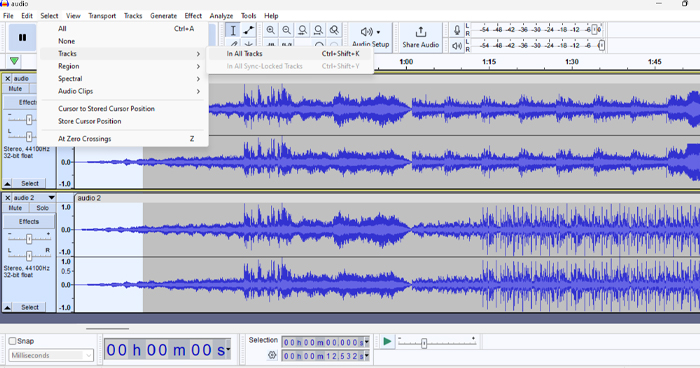Select the Selection (I-beam) tool
The height and width of the screenshot is (368, 700).
point(233,30)
